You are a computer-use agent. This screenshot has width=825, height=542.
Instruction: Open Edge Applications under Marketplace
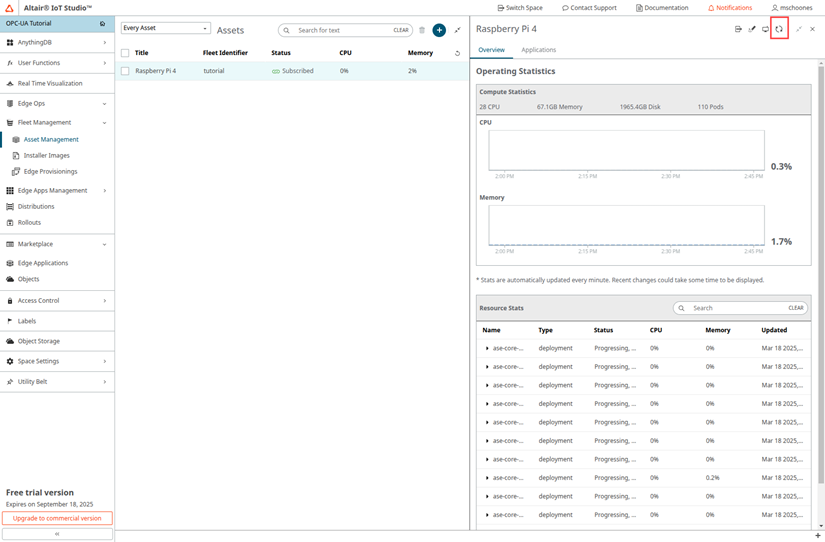(x=43, y=263)
